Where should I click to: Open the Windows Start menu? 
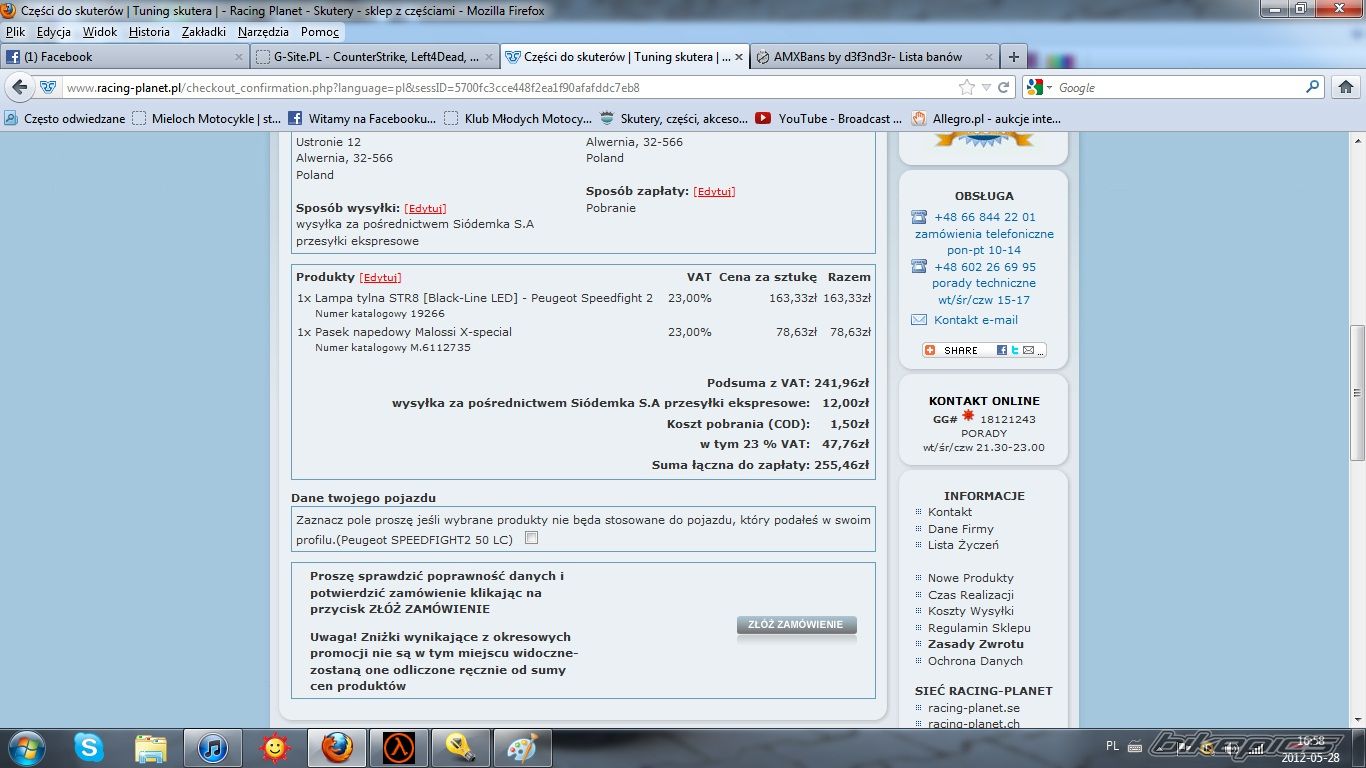25,748
